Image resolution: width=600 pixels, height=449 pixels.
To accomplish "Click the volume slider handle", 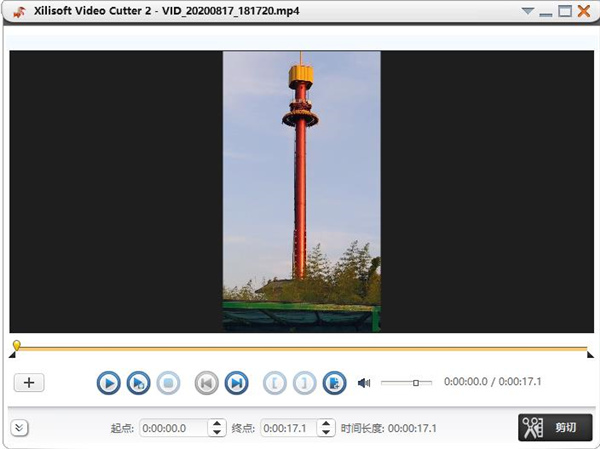I will click(x=416, y=383).
